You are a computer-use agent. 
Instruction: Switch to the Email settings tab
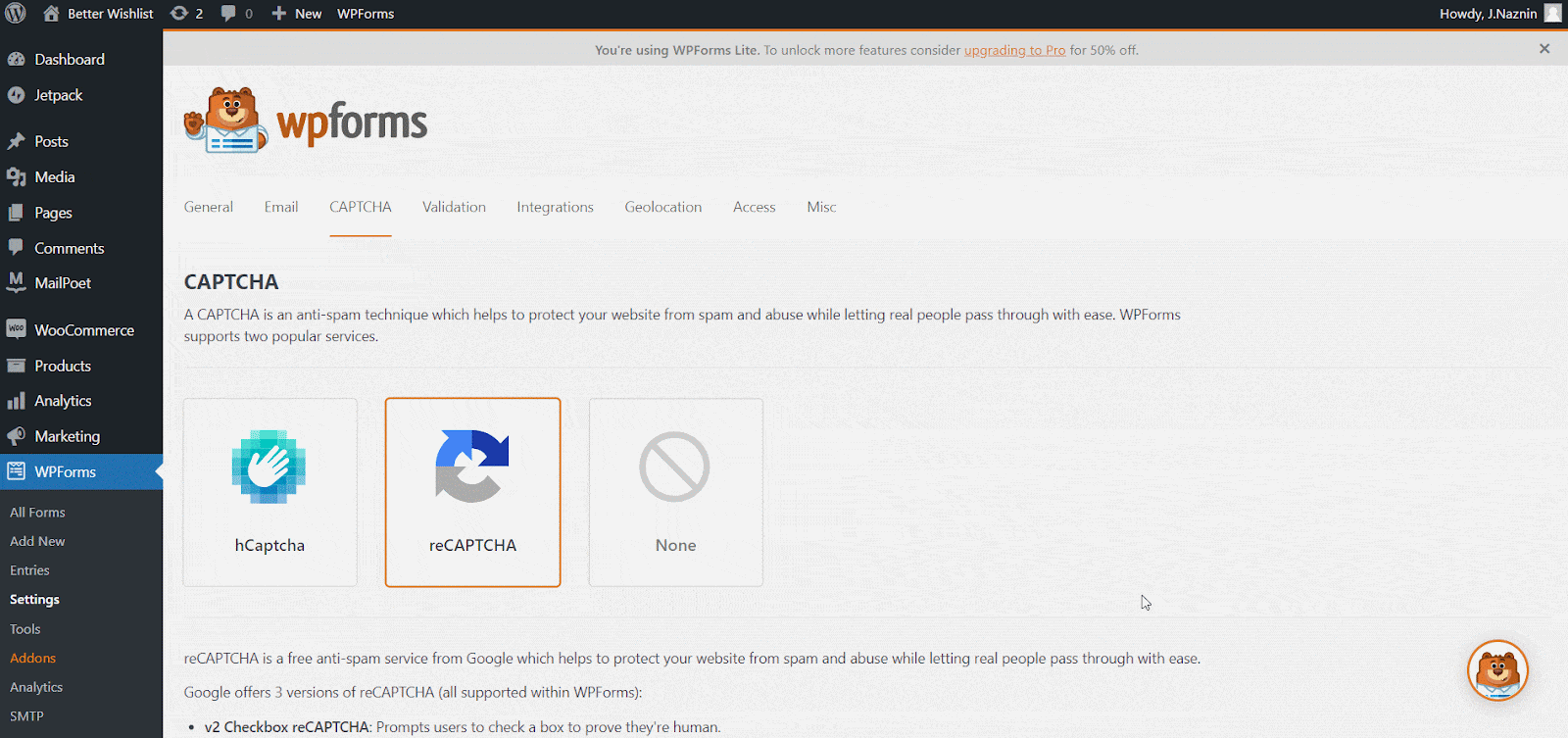point(281,207)
